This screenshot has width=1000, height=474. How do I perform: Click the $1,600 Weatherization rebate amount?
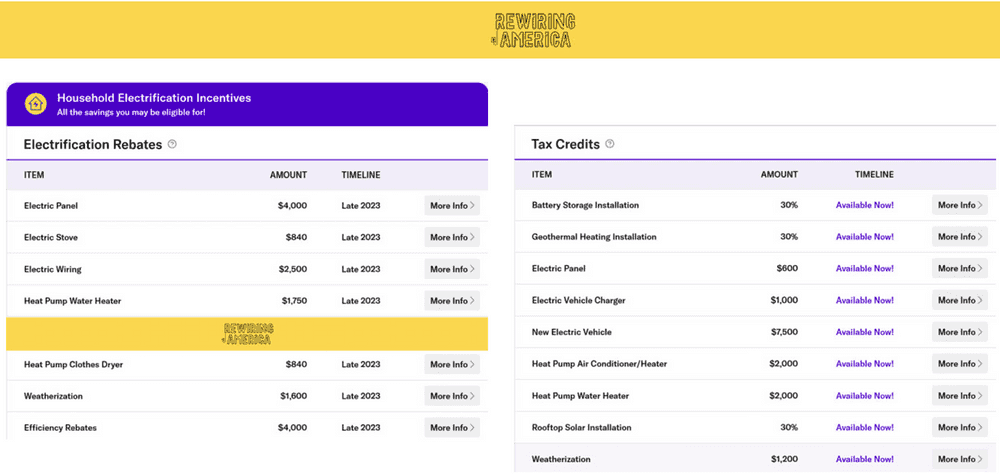pos(293,396)
